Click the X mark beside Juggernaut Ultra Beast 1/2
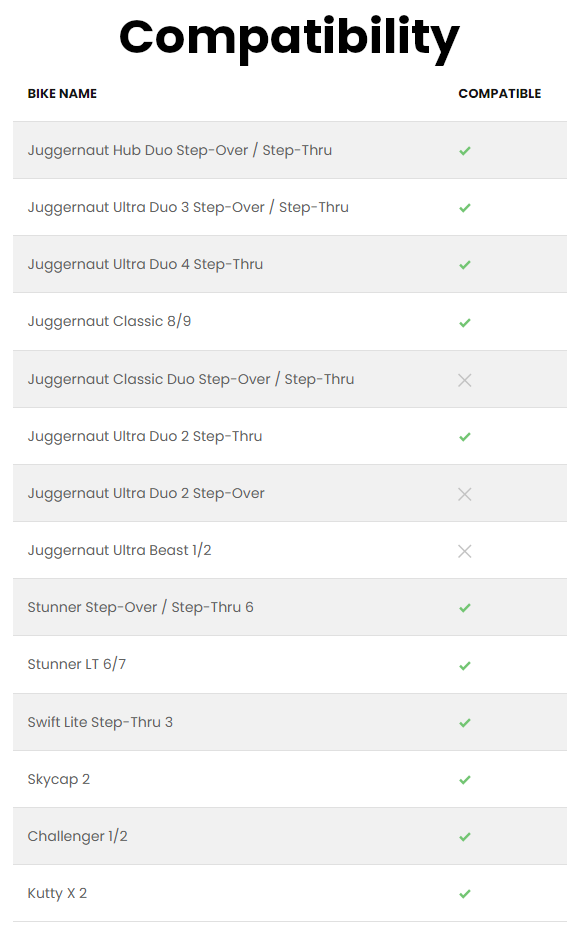567x926 pixels. pyautogui.click(x=465, y=551)
